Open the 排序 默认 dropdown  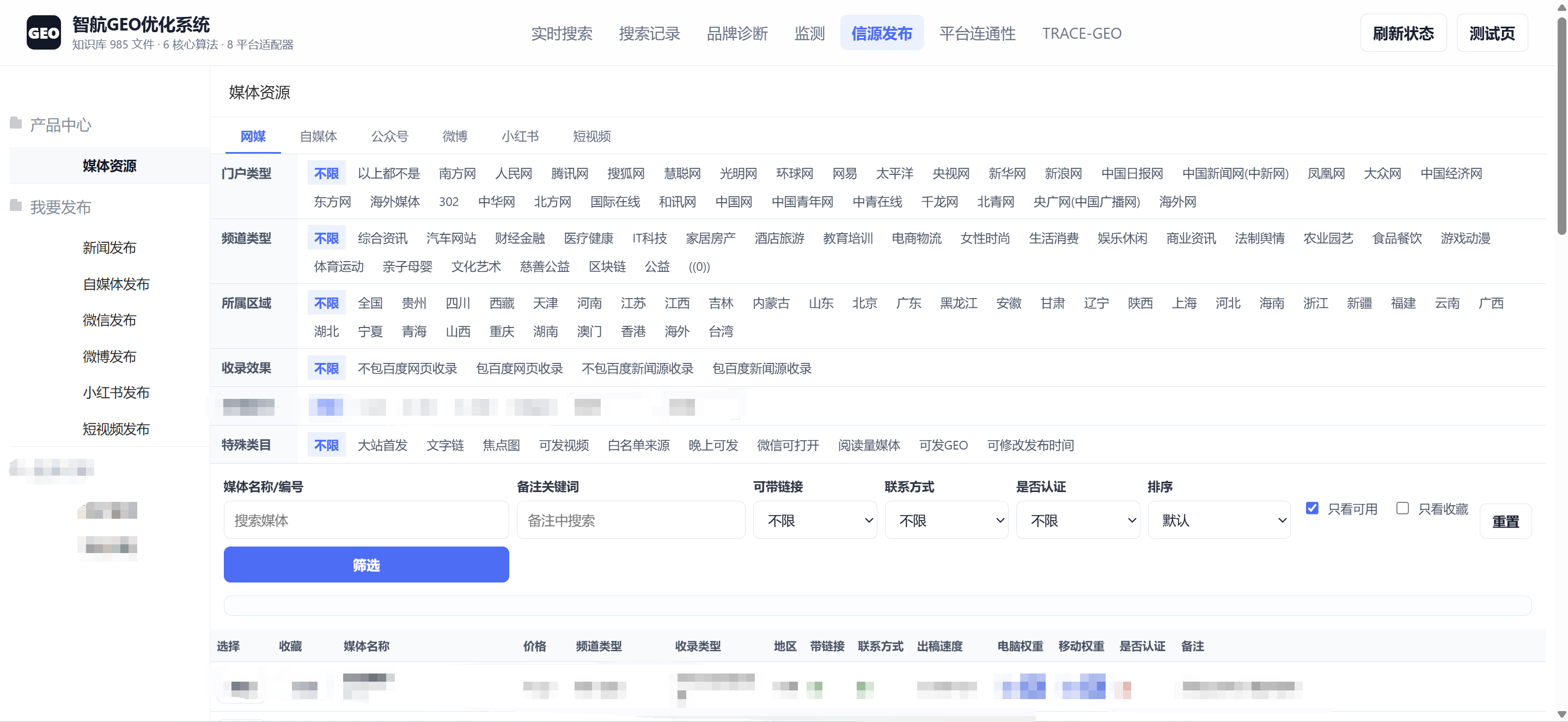(1218, 520)
